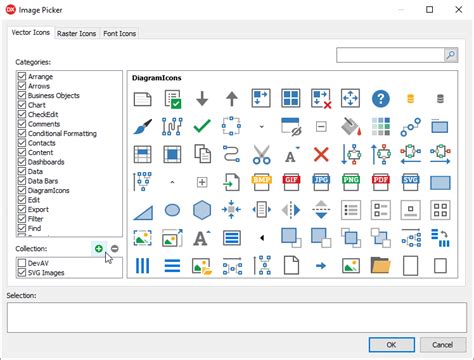474x360 pixels.
Task: Toggle the Export category checkbox
Action: 22,209
